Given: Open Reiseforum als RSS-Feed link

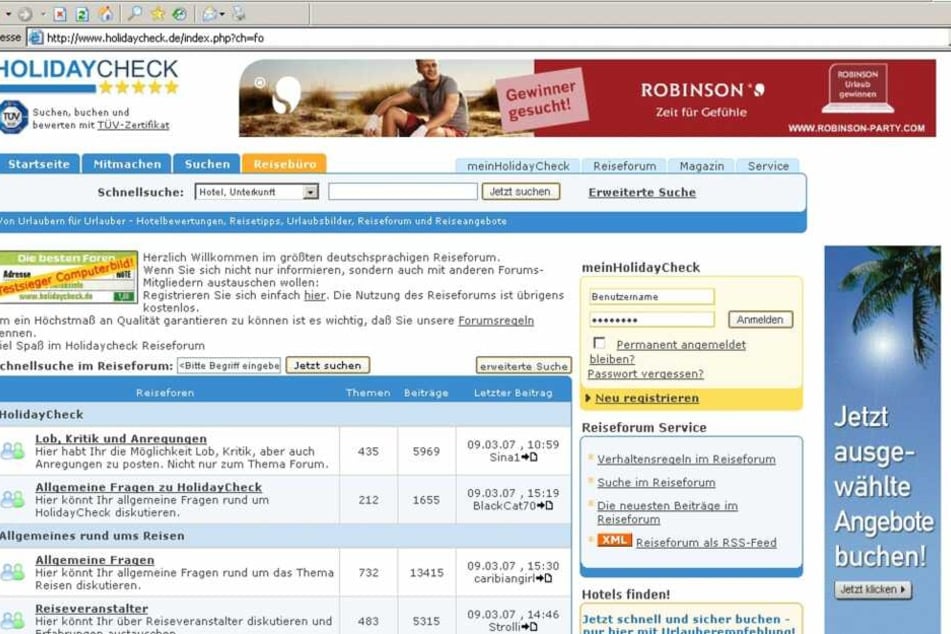Looking at the screenshot, I should (706, 542).
